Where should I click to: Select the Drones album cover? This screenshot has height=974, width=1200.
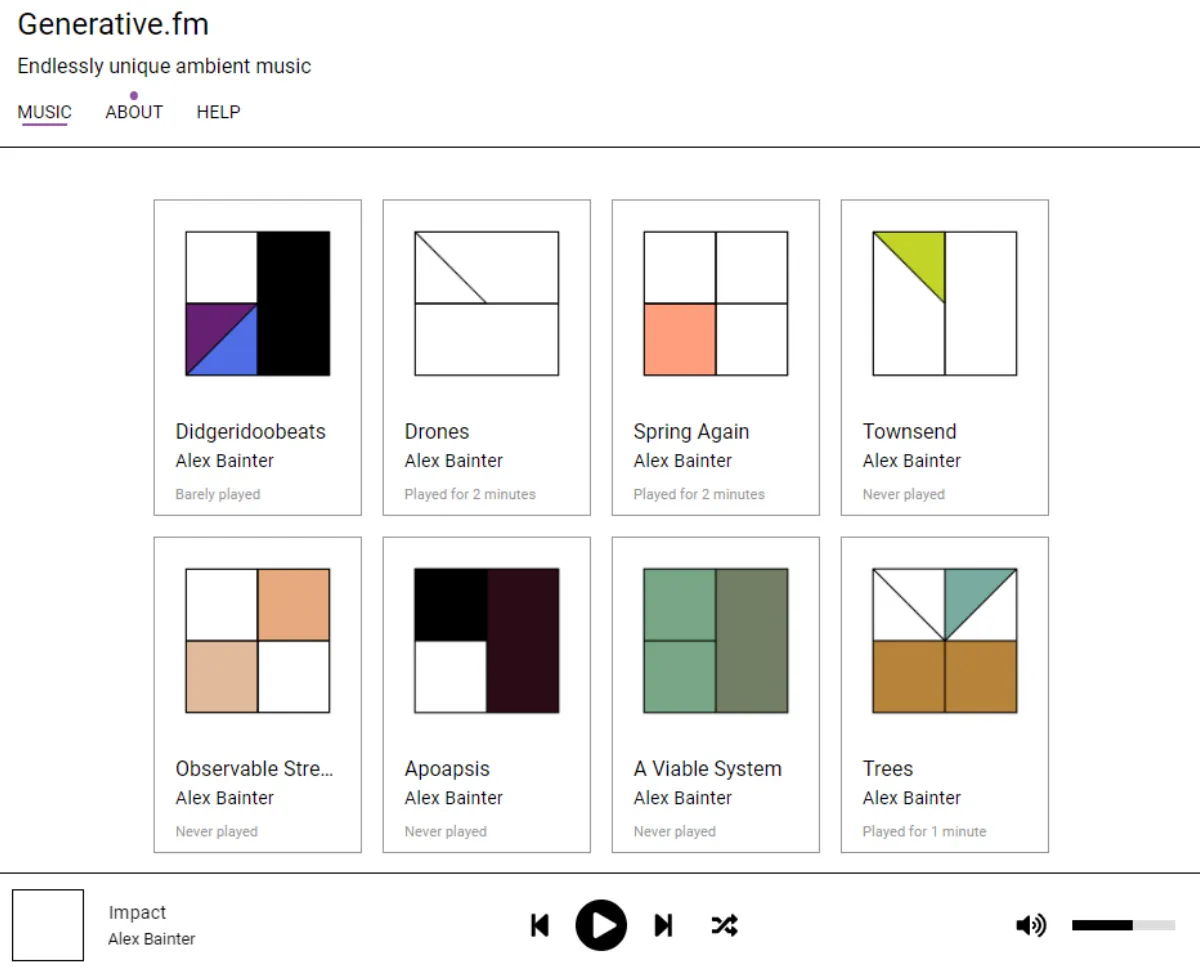[x=486, y=303]
